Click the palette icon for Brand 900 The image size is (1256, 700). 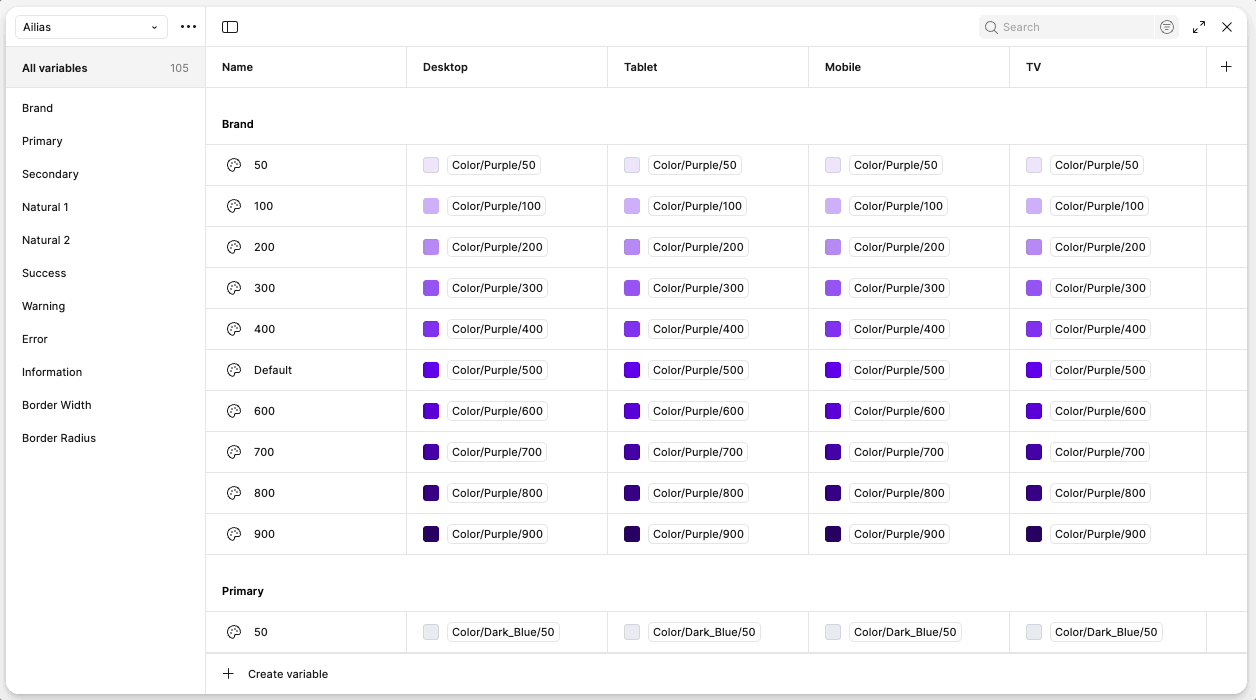point(234,534)
